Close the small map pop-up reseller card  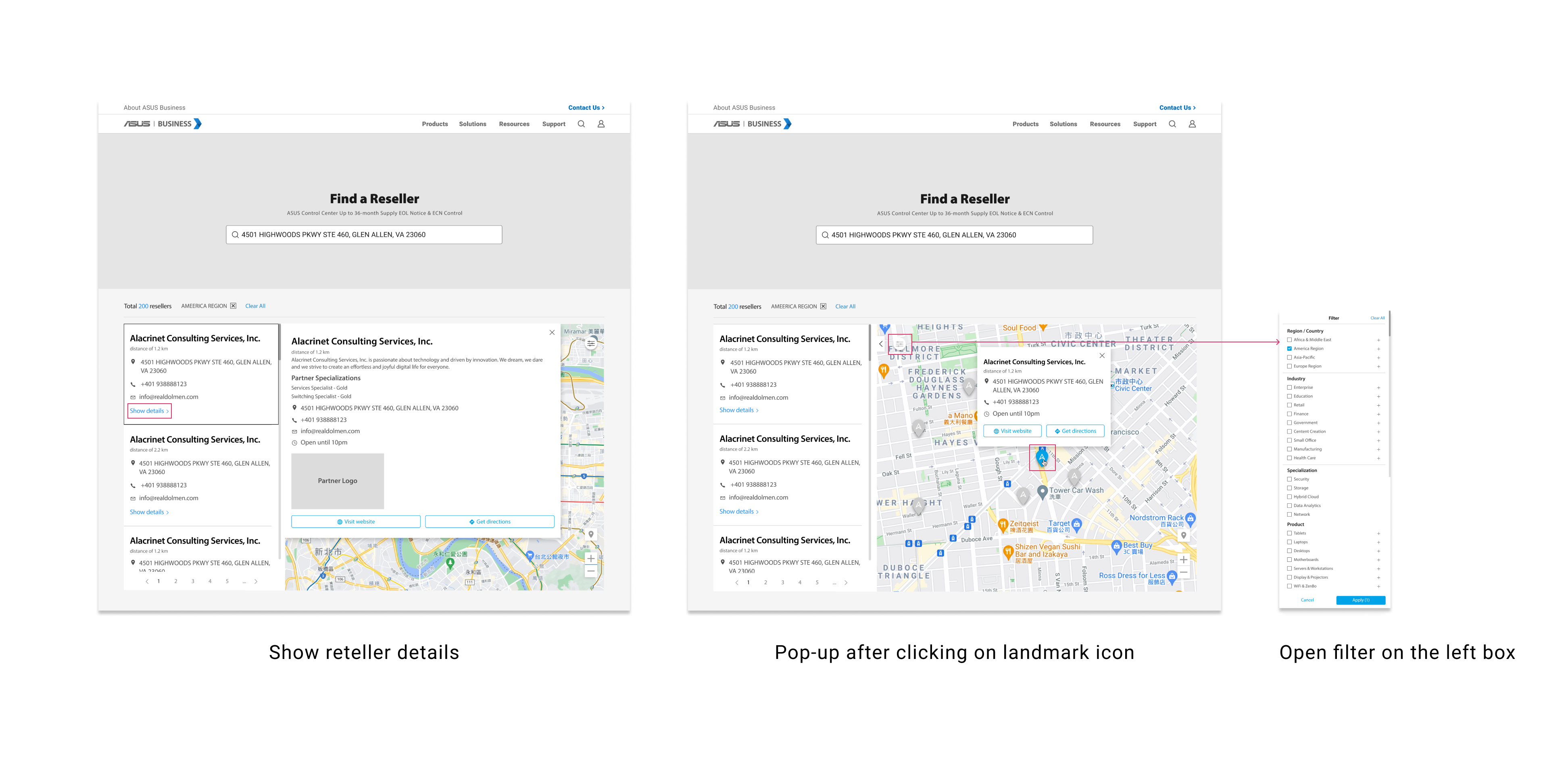(1102, 355)
